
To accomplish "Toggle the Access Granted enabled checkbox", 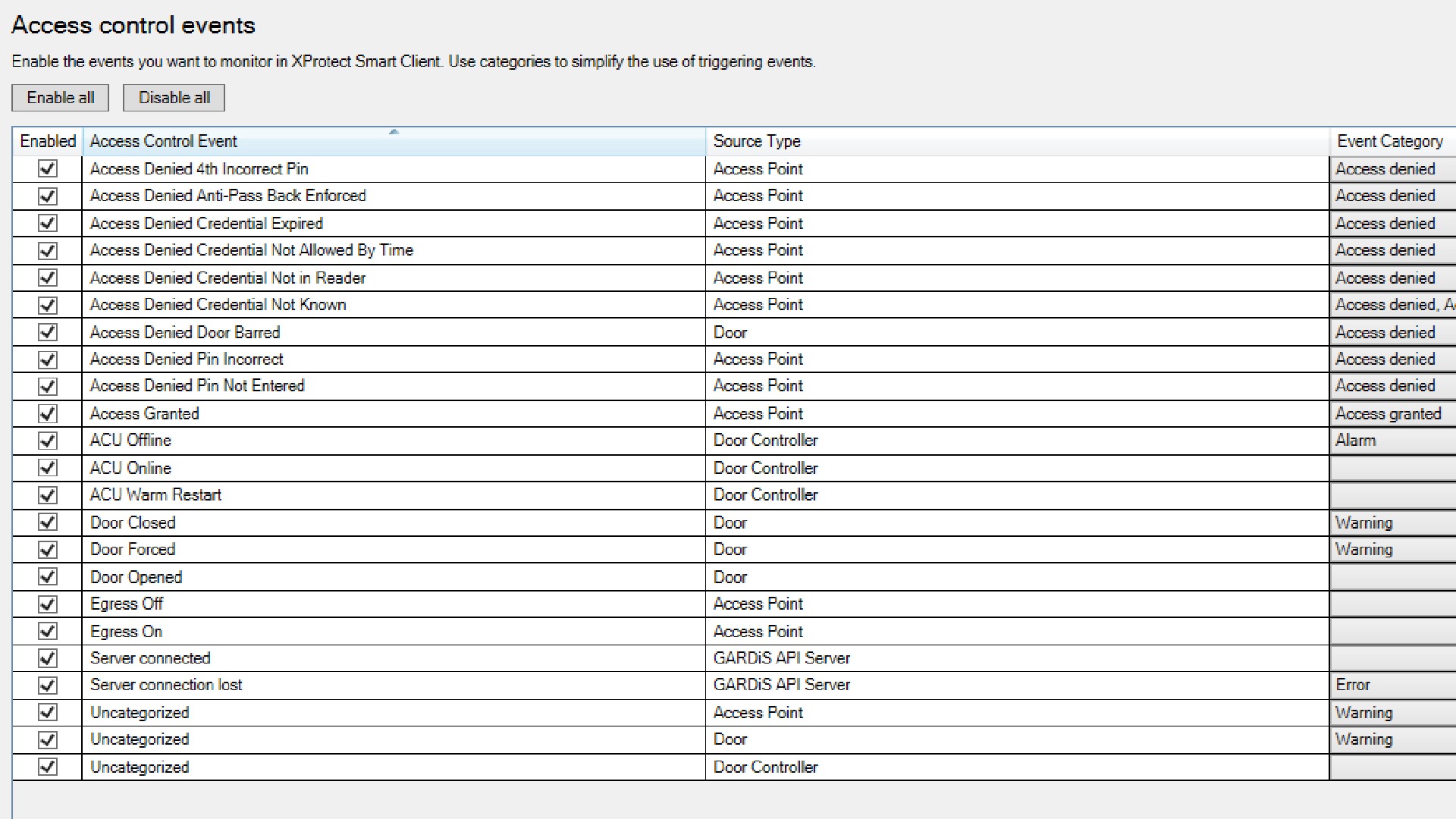I will tap(48, 413).
